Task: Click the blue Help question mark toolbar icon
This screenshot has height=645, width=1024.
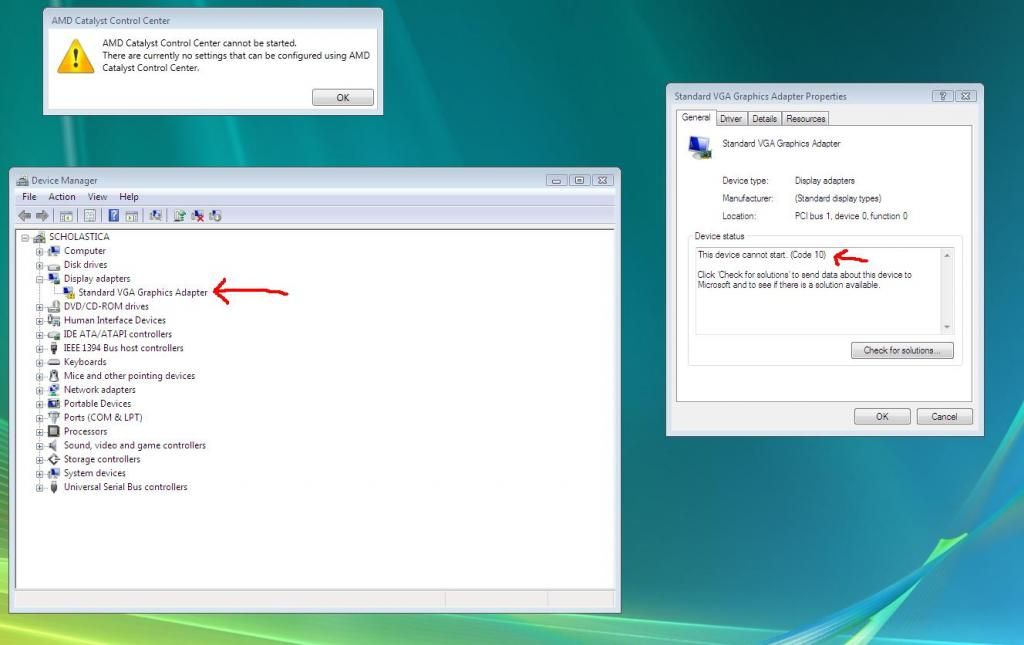Action: point(114,215)
